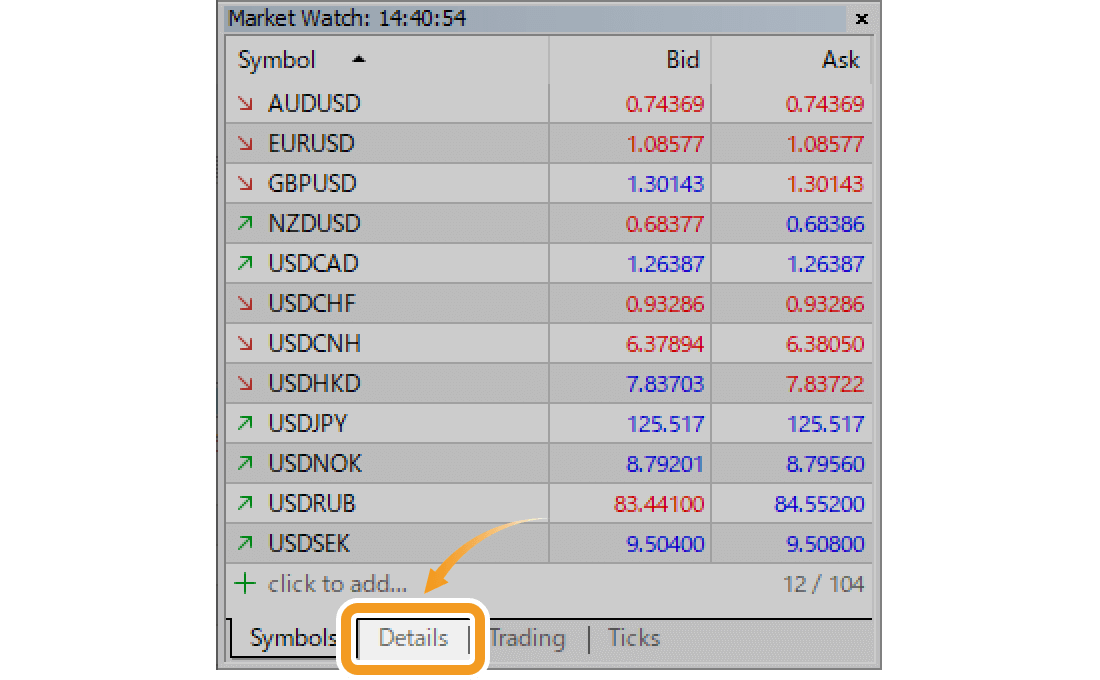Switch to the Ticks tab
This screenshot has height=680, width=1100.
click(633, 638)
